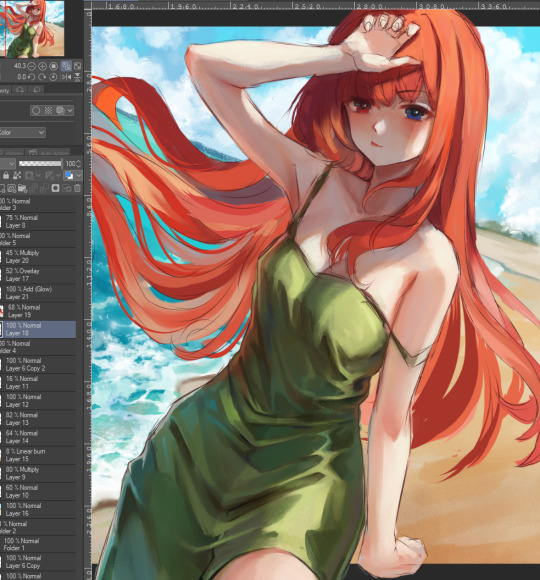Expand the Color expression dropdown

[x=22, y=132]
